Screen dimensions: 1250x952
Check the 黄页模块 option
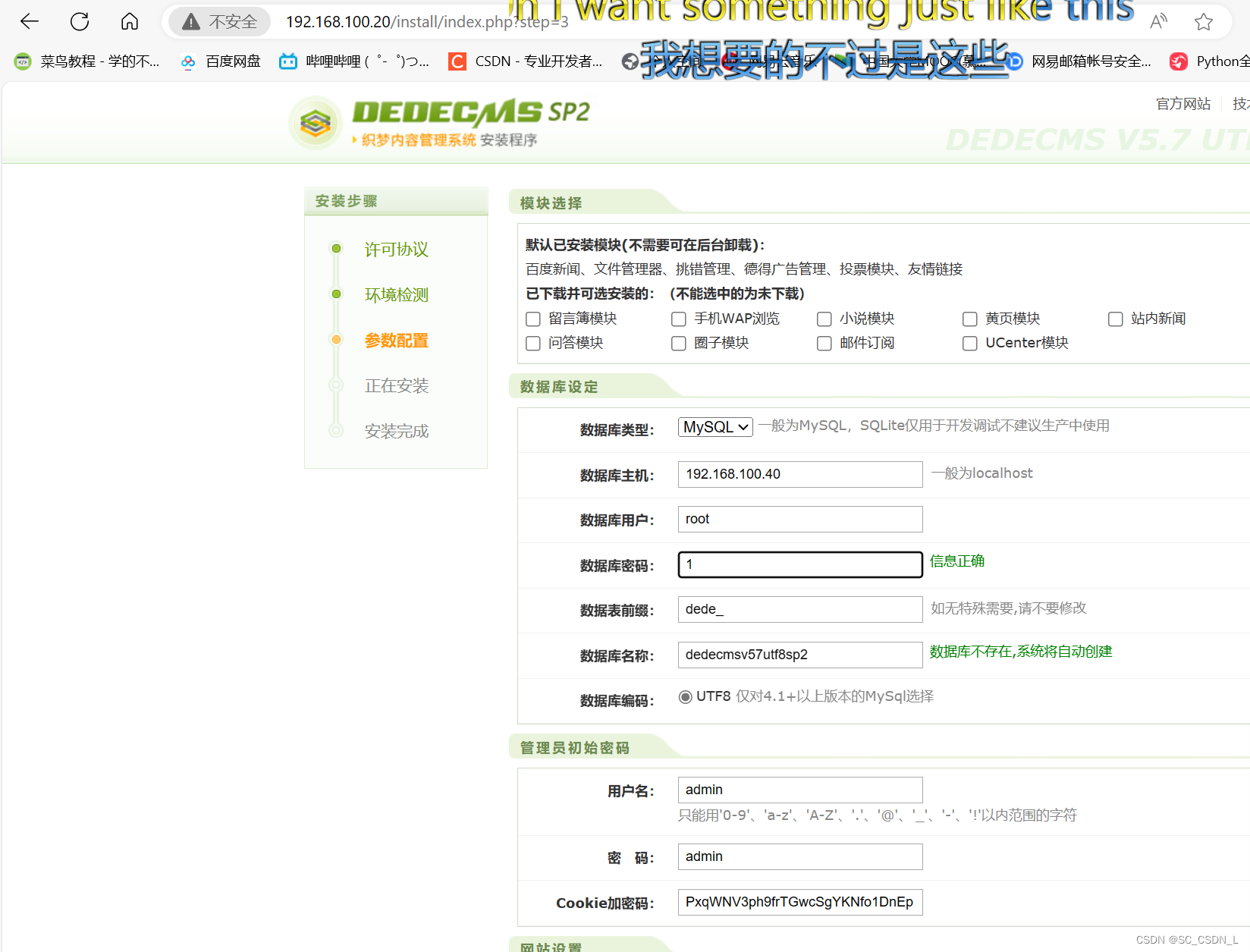tap(969, 319)
